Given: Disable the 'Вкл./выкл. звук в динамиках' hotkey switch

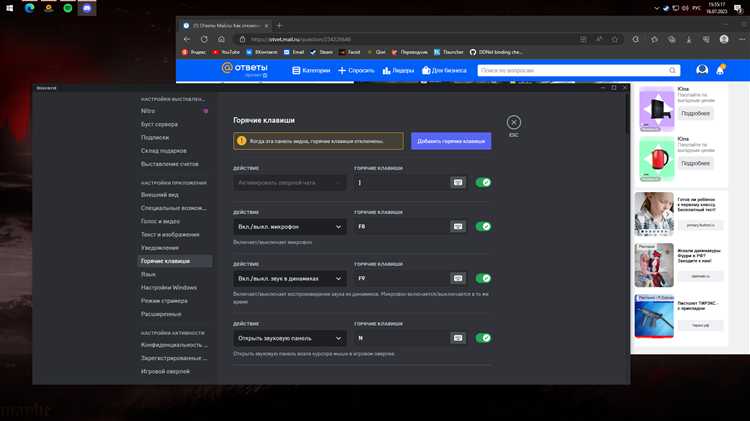Looking at the screenshot, I should pos(483,278).
